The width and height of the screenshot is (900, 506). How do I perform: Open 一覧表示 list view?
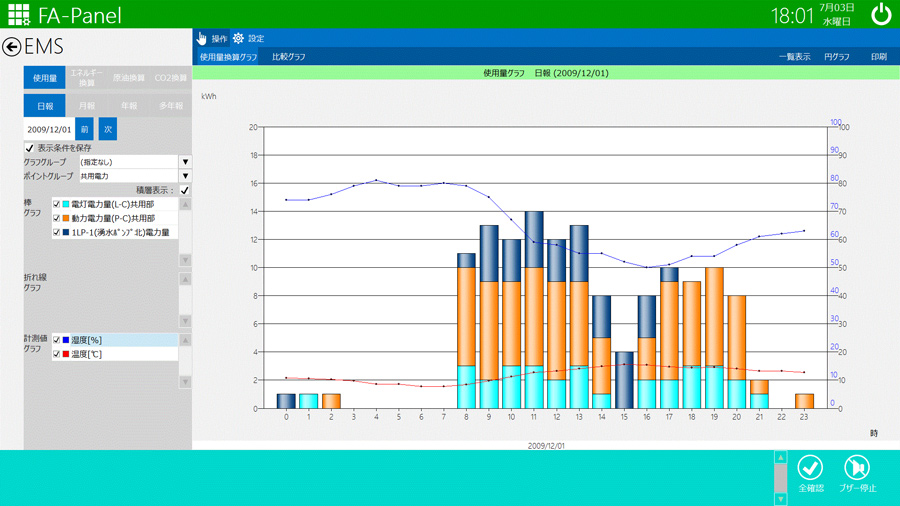tap(794, 57)
